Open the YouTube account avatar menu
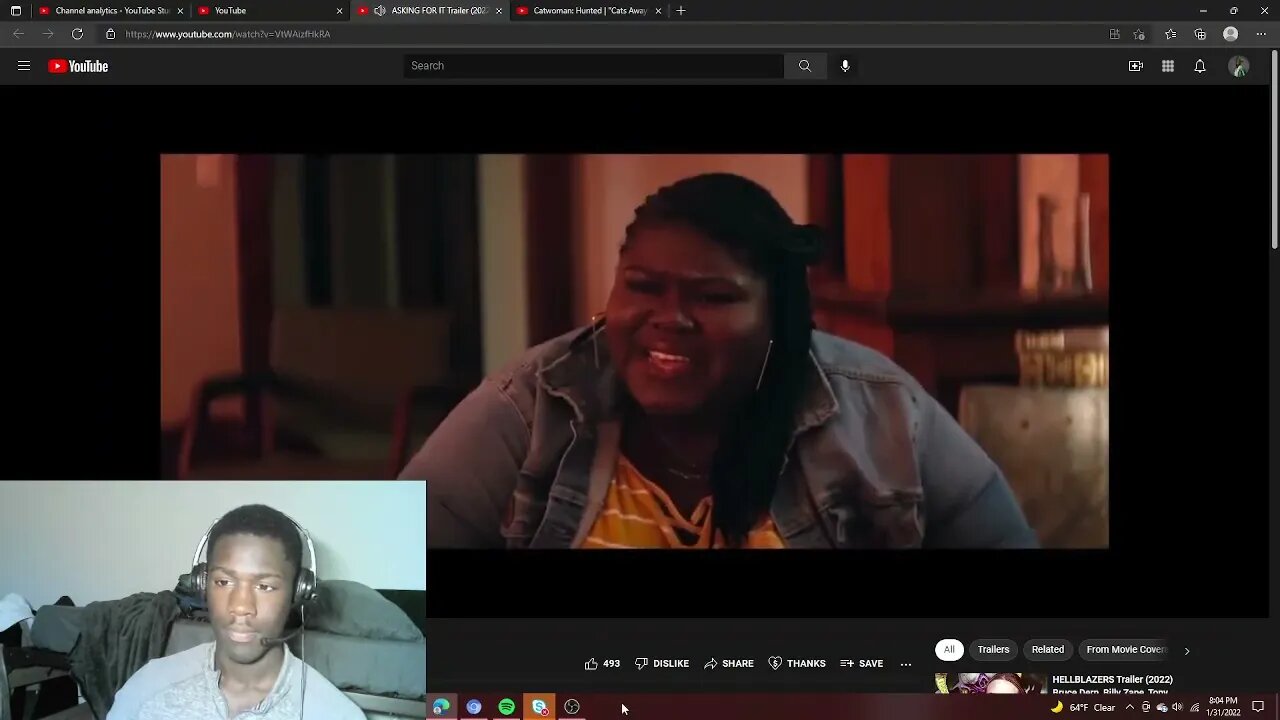The width and height of the screenshot is (1280, 720). 1239,66
